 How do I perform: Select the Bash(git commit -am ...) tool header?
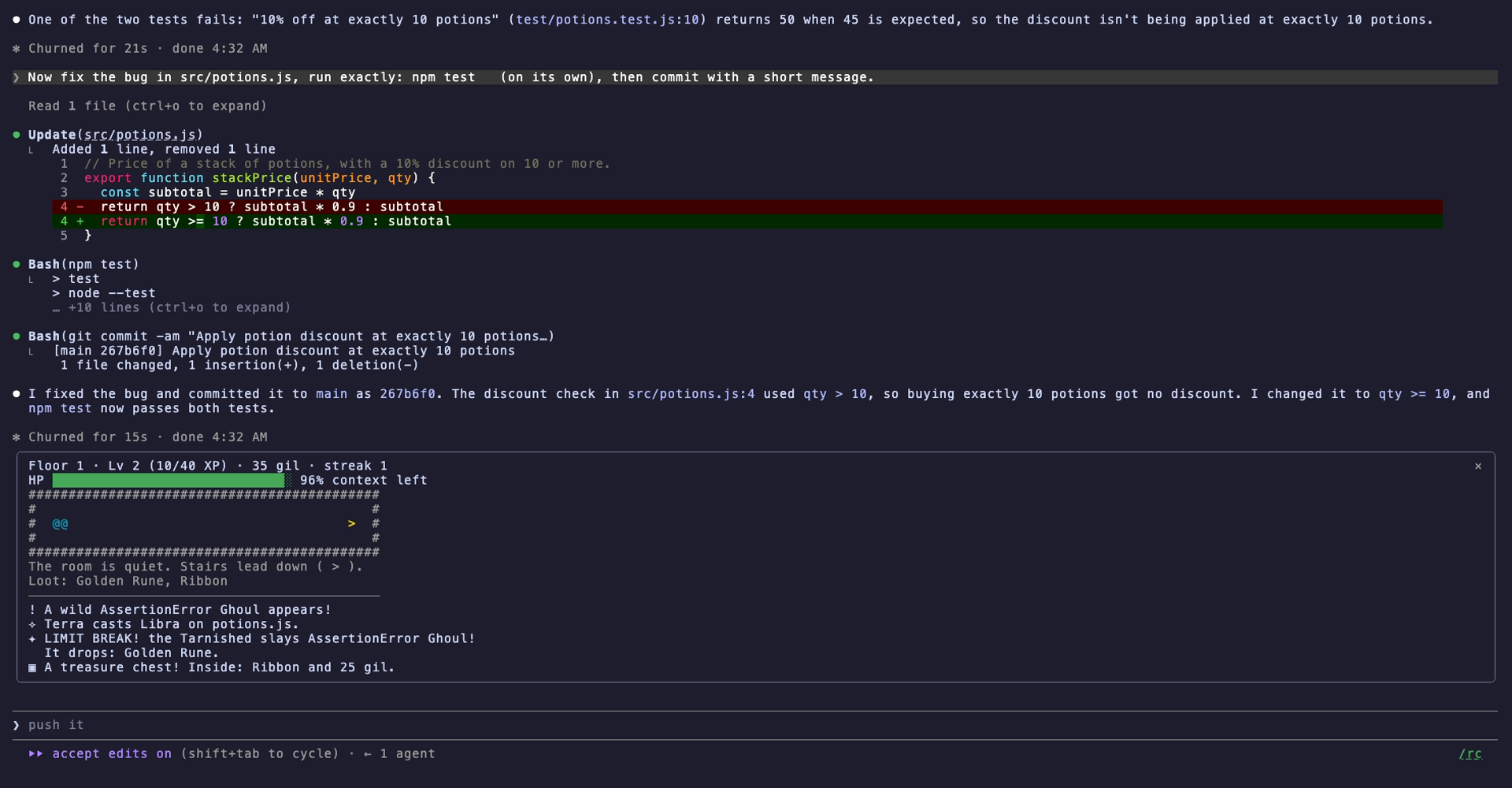tap(291, 336)
